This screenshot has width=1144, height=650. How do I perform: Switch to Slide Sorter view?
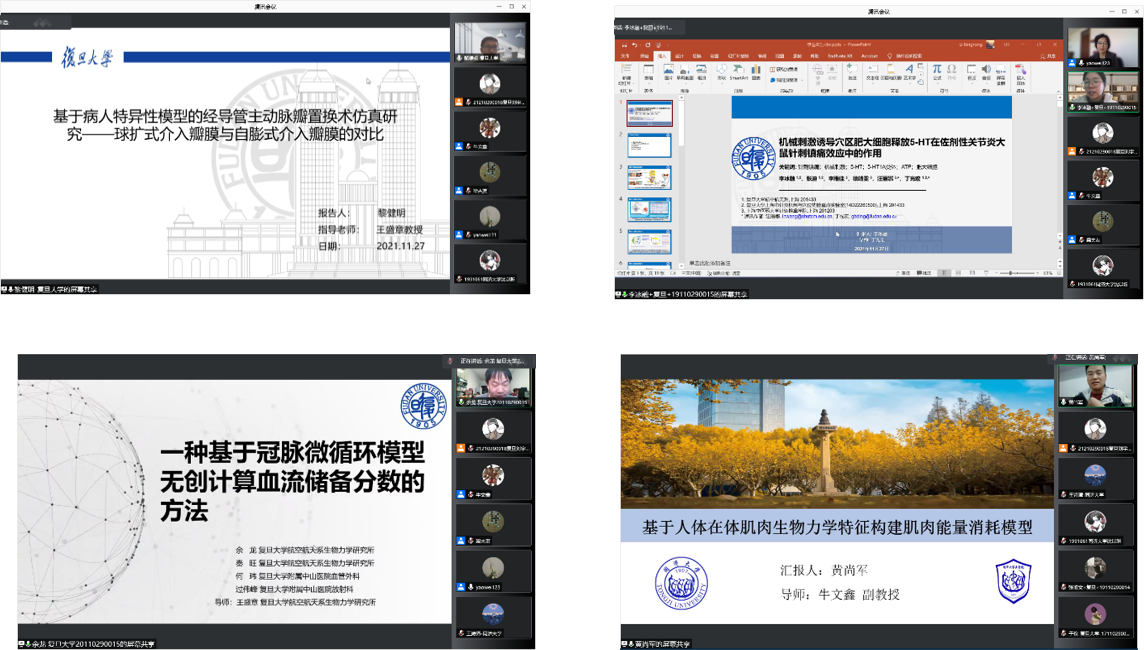959,273
